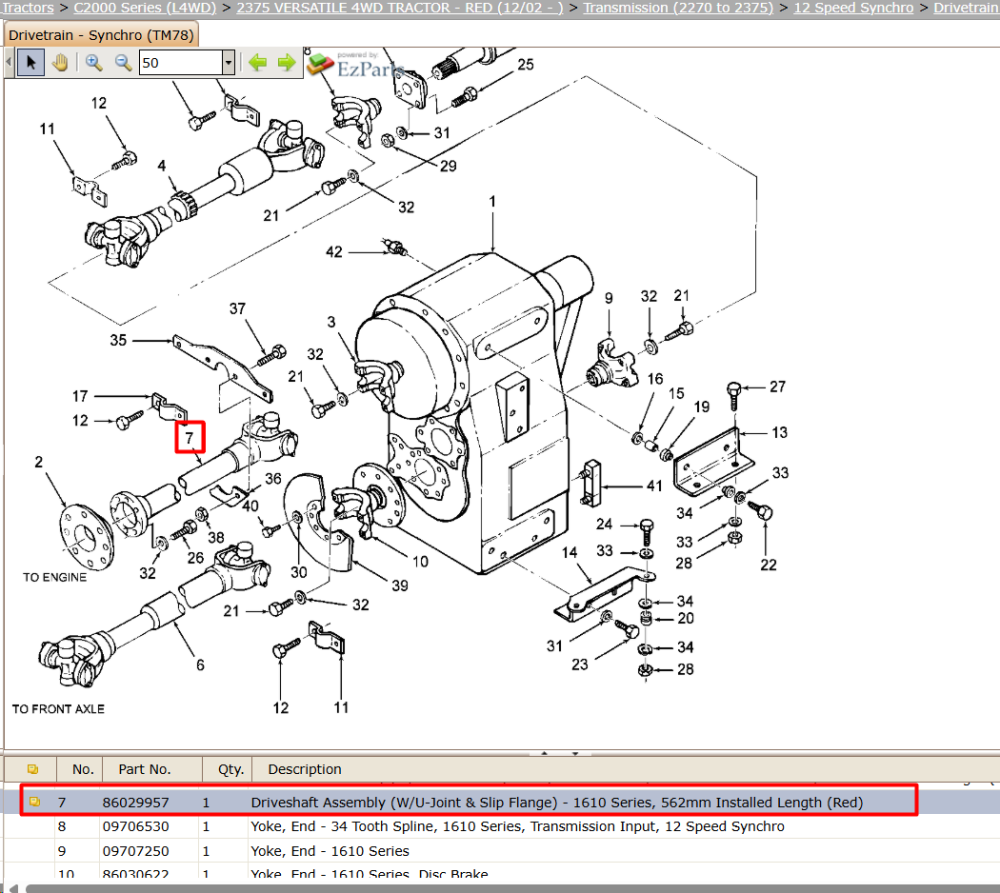The height and width of the screenshot is (893, 1000).
Task: Go to the next diagram with the green right arrow
Action: tap(286, 63)
